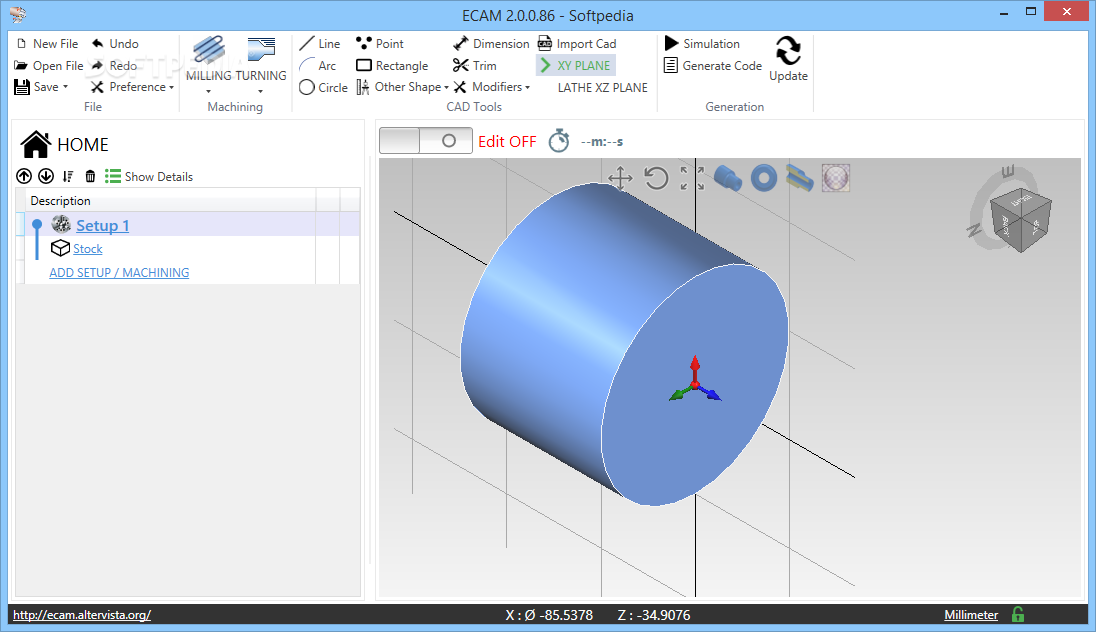Click the machining time stopwatch icon
This screenshot has width=1096, height=632.
click(558, 141)
